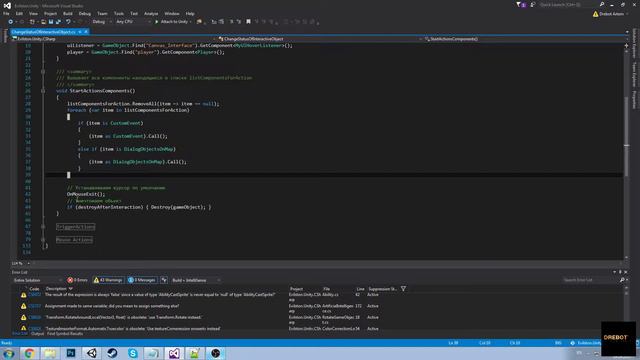Open the Window menu

tap(172, 13)
